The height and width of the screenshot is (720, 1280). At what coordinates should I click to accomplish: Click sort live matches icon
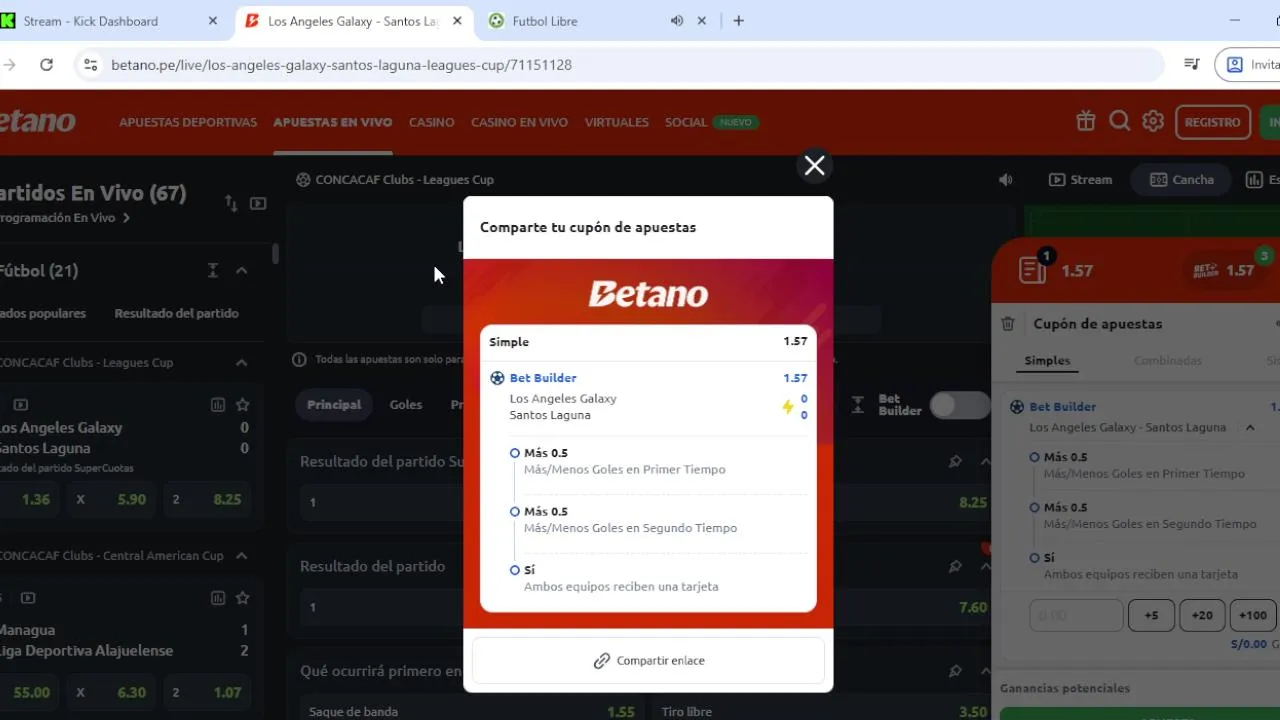[231, 203]
